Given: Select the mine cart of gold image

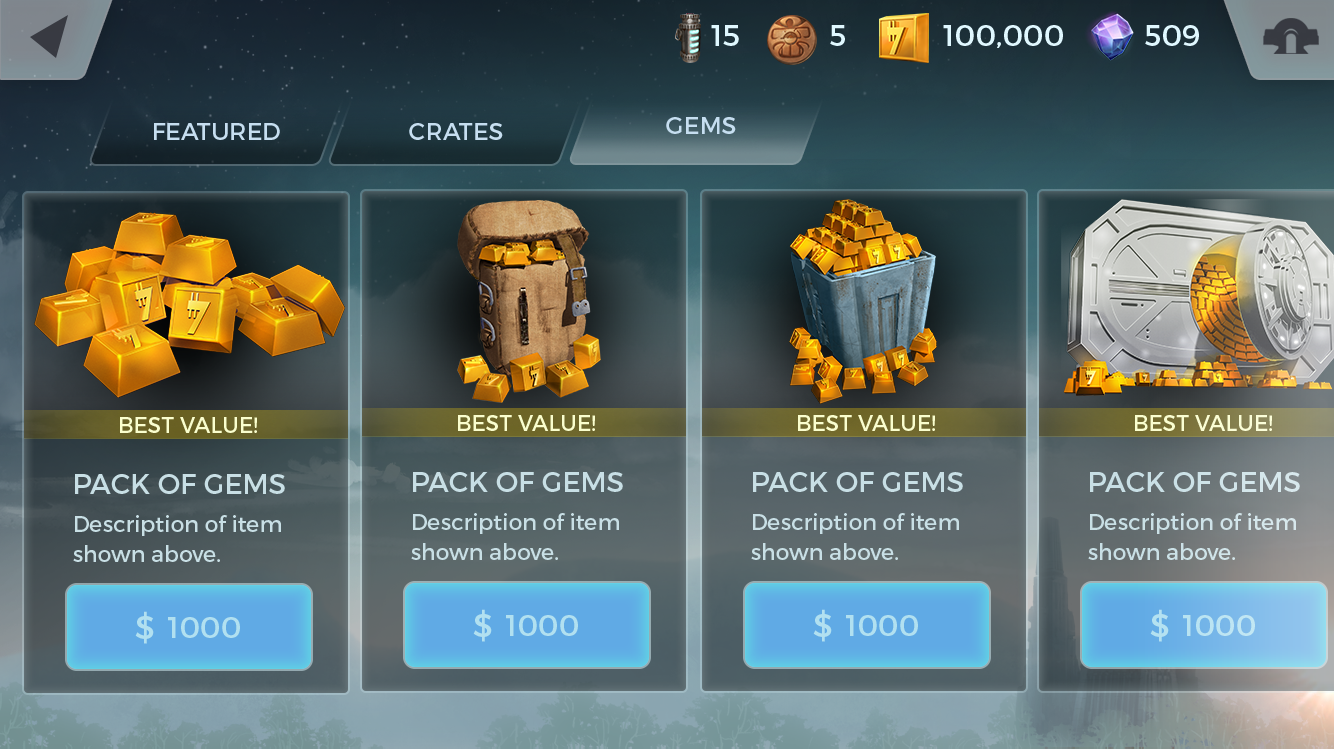Looking at the screenshot, I should tap(862, 297).
